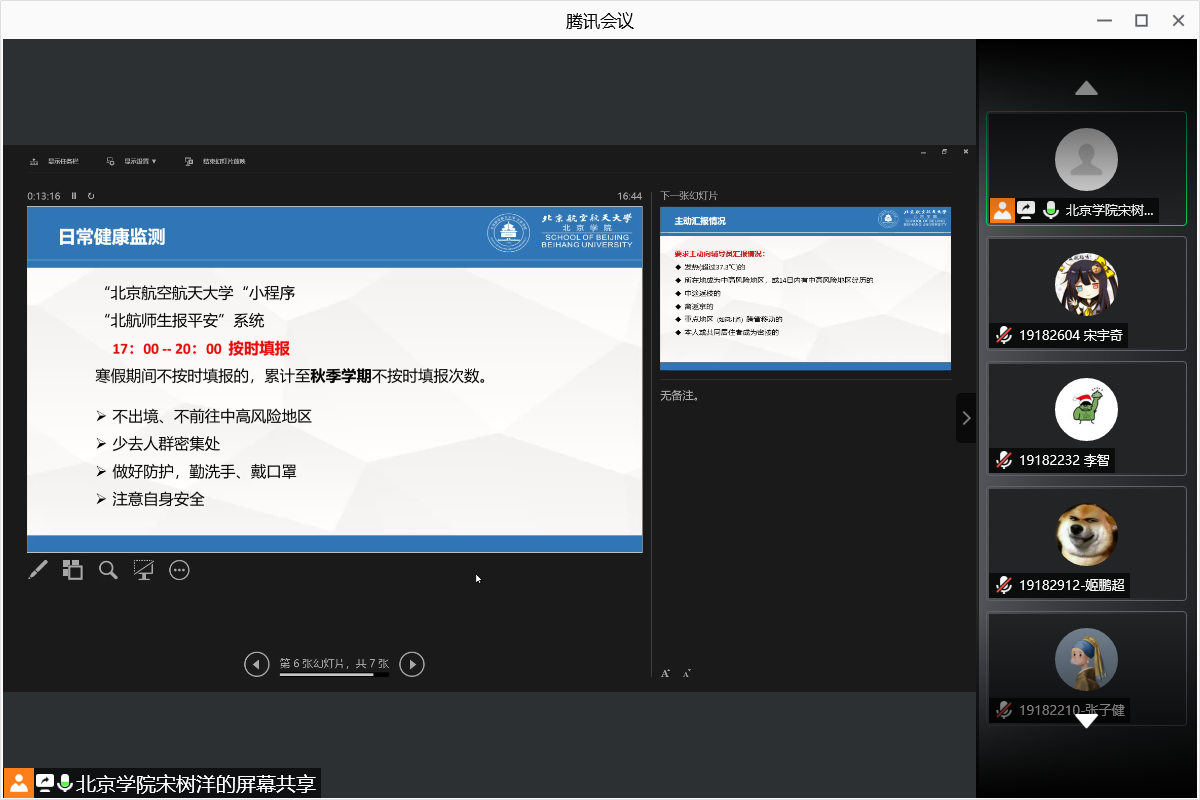1200x800 pixels.
Task: Select 19182604 宋宇奇 video tile
Action: [1087, 293]
